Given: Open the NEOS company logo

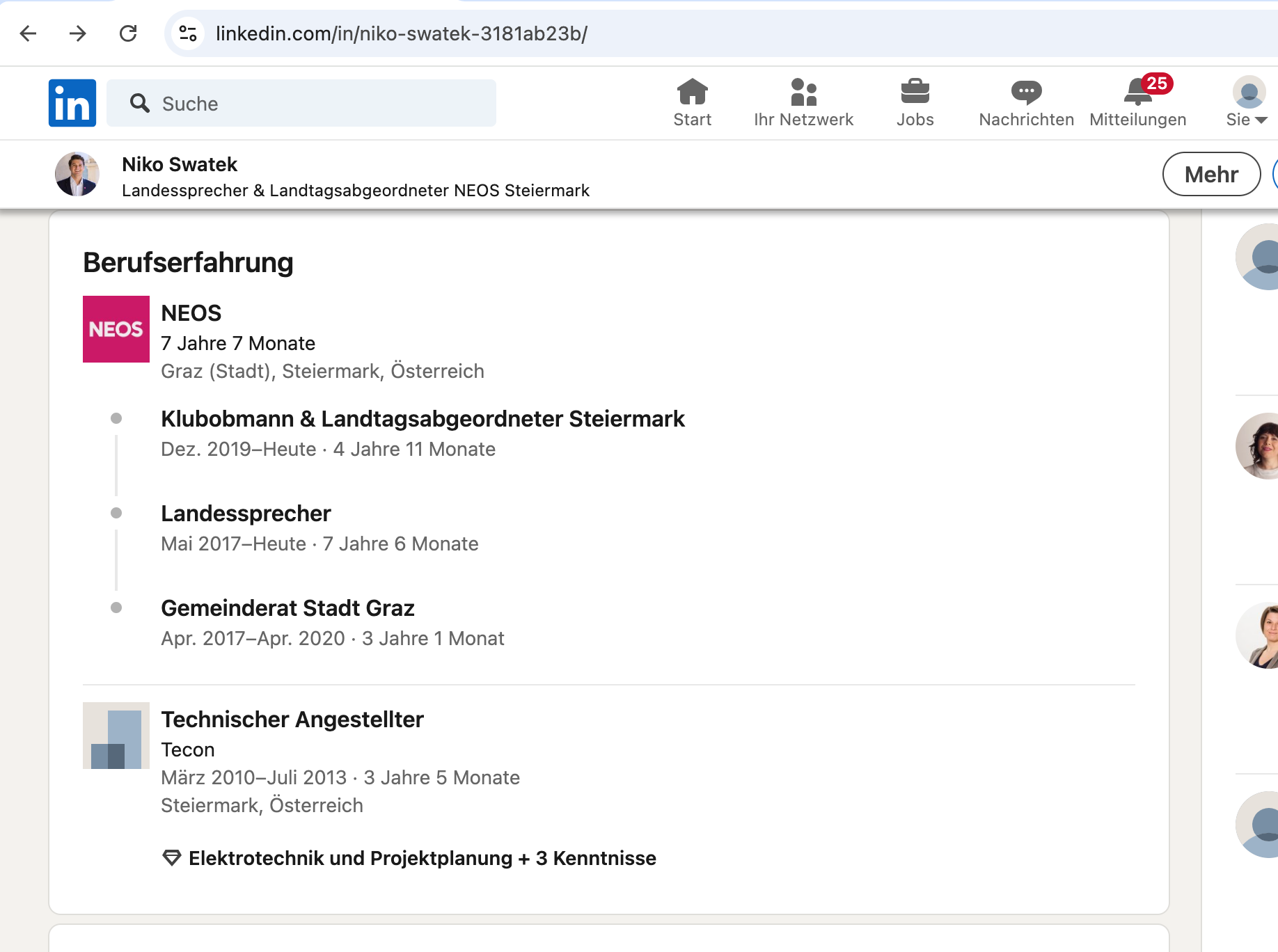Looking at the screenshot, I should click(x=116, y=329).
